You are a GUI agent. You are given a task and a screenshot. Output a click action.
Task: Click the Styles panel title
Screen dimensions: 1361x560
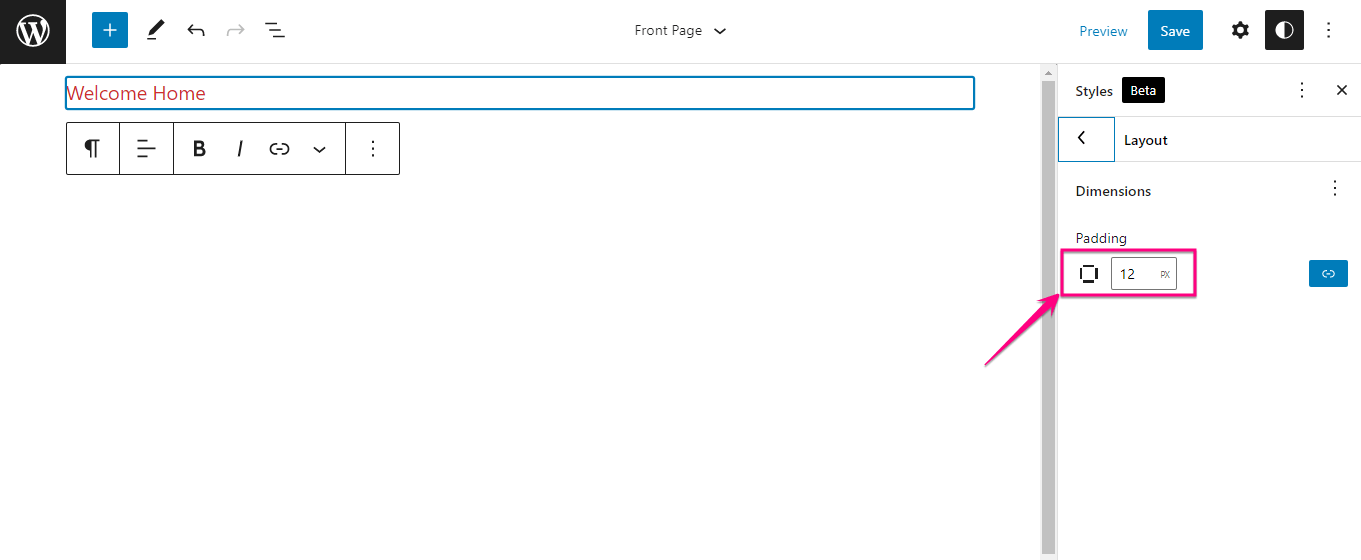(x=1094, y=91)
